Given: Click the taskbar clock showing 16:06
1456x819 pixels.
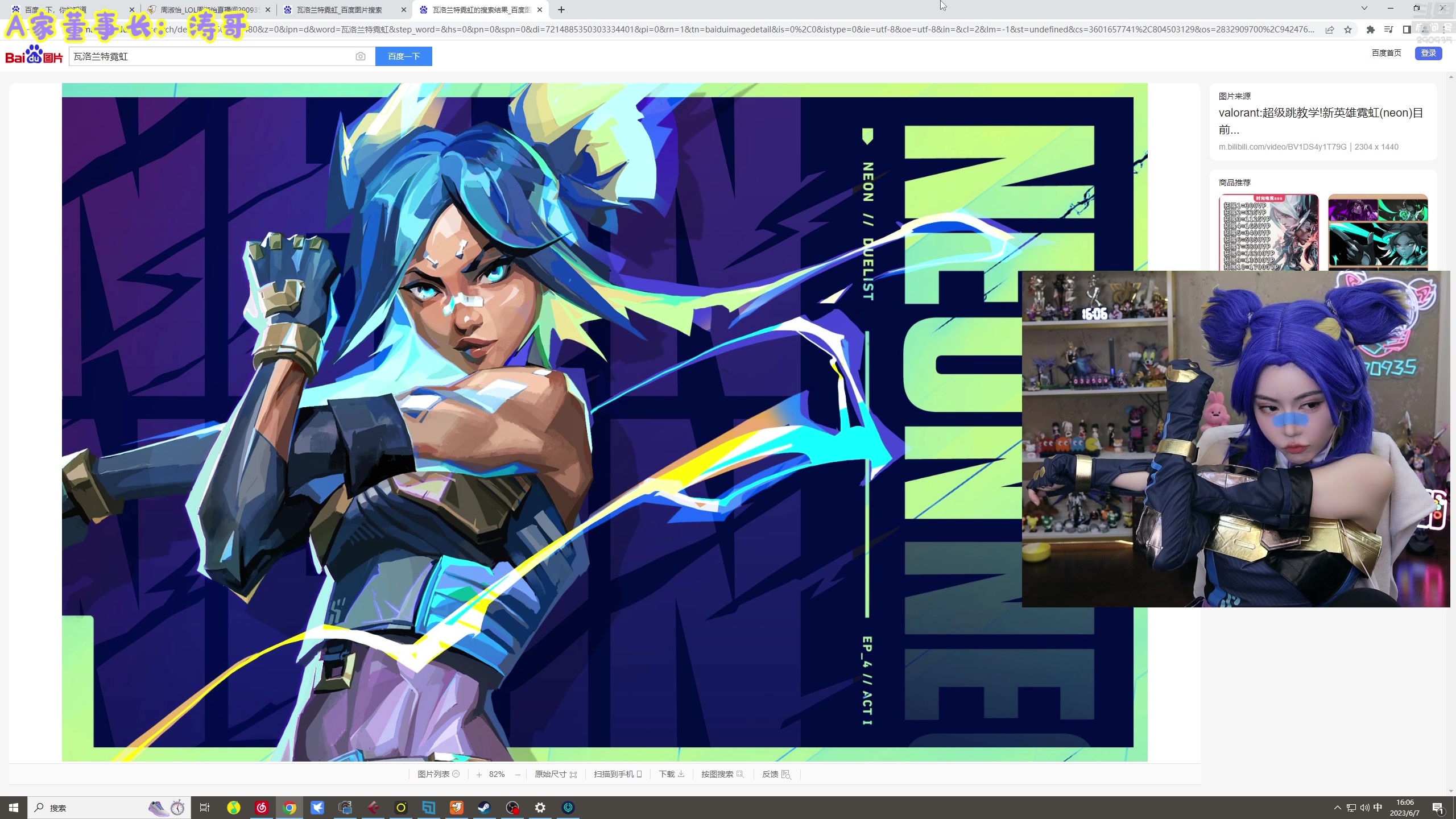Looking at the screenshot, I should pos(1405,808).
